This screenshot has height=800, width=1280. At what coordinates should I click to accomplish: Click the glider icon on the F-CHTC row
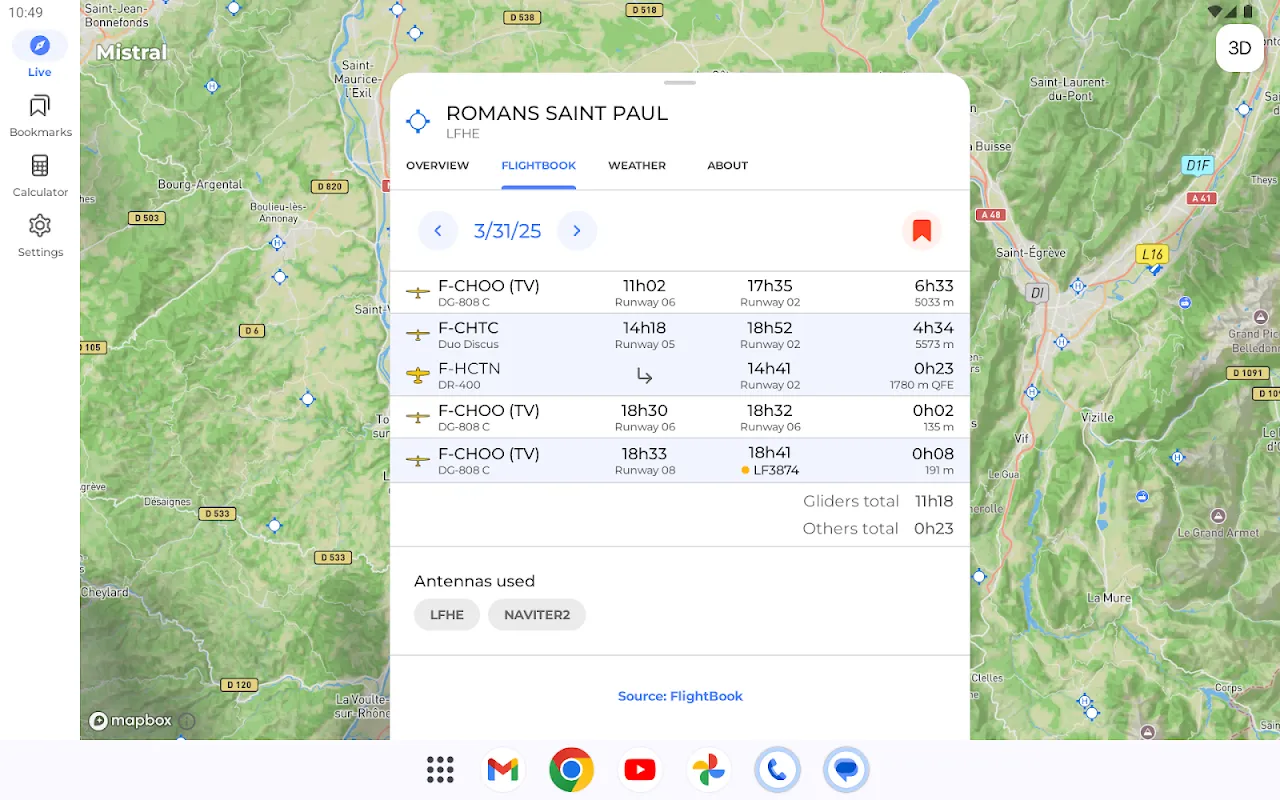coord(417,335)
